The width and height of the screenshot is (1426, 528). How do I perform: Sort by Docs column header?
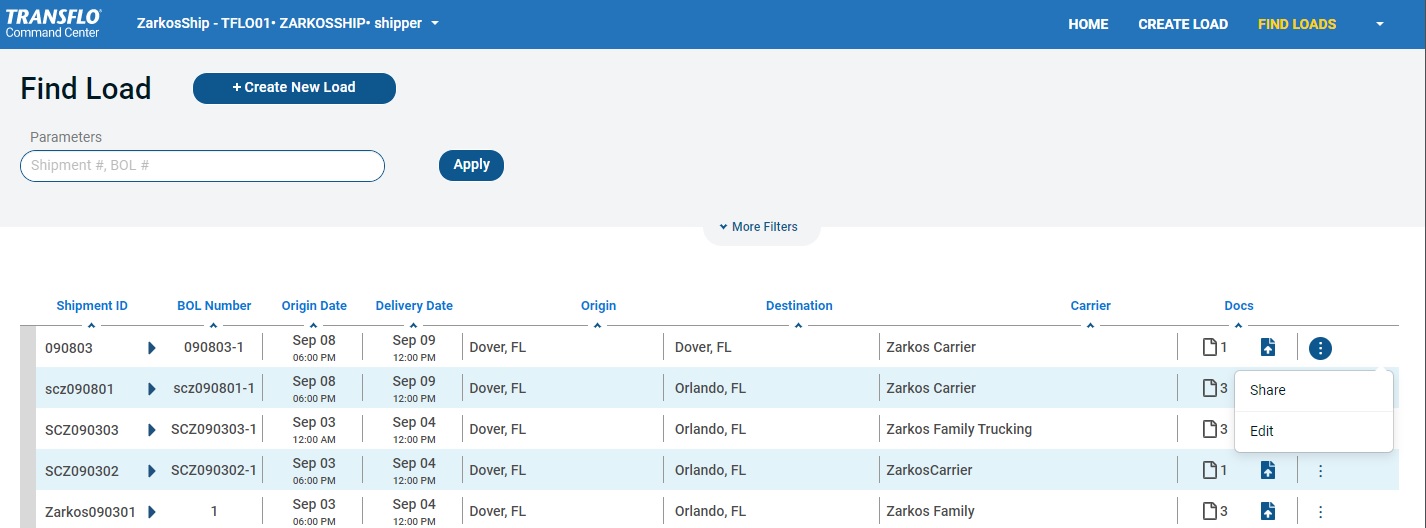tap(1238, 306)
